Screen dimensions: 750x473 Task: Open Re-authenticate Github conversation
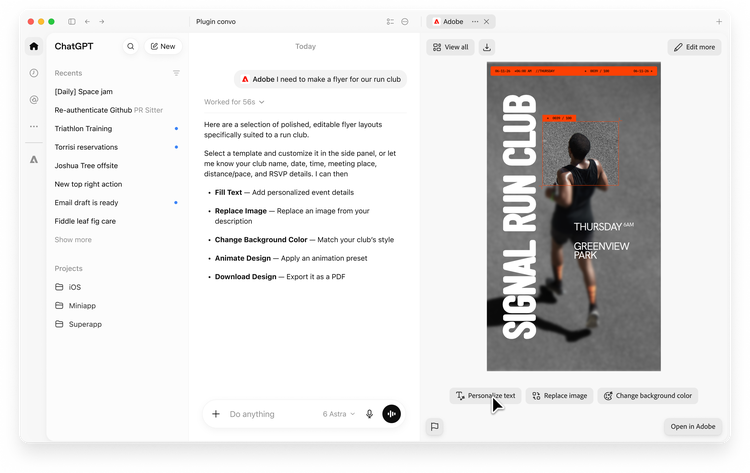109,110
